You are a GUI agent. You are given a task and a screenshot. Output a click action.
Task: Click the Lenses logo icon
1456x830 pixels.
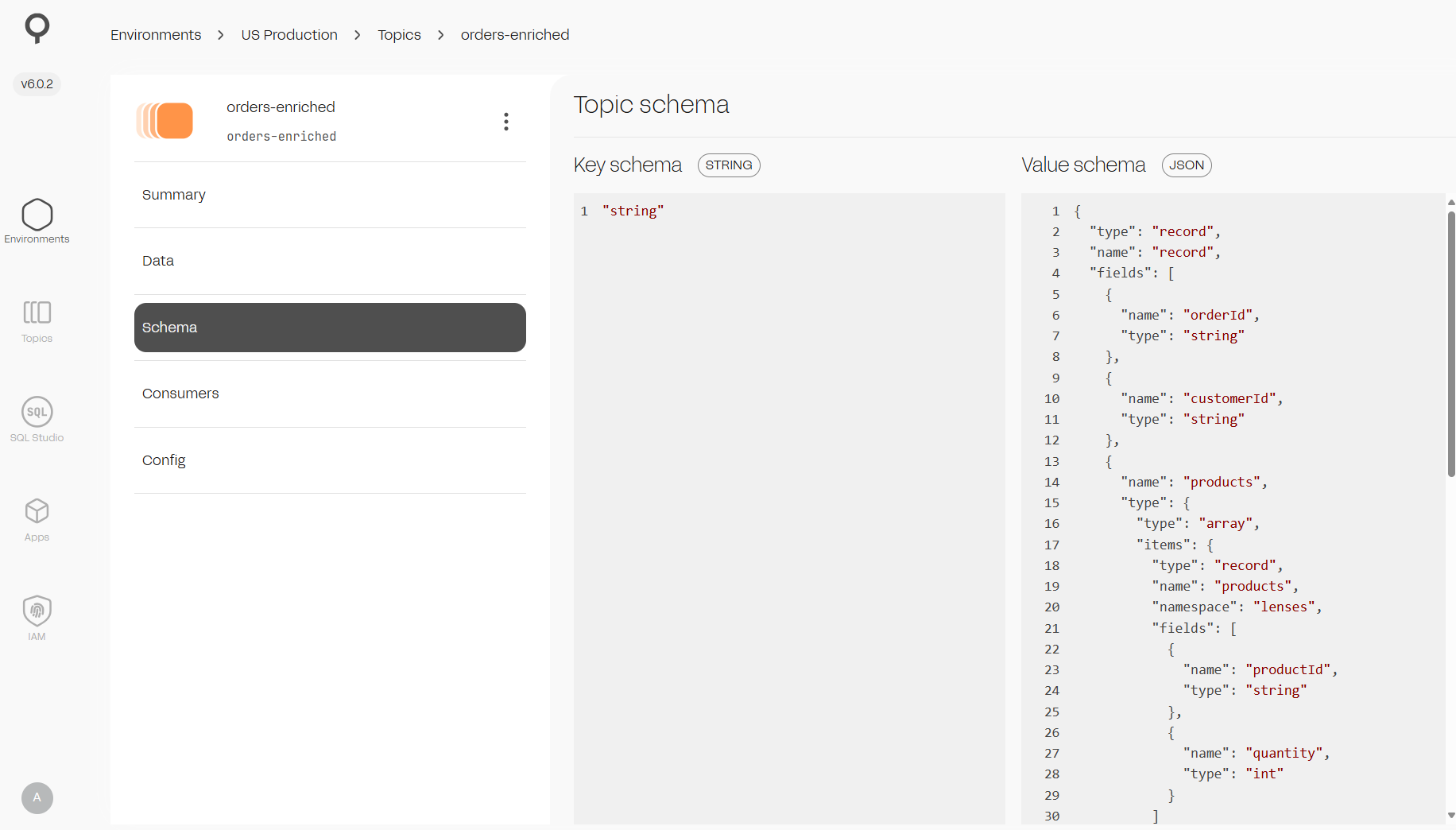point(37,28)
